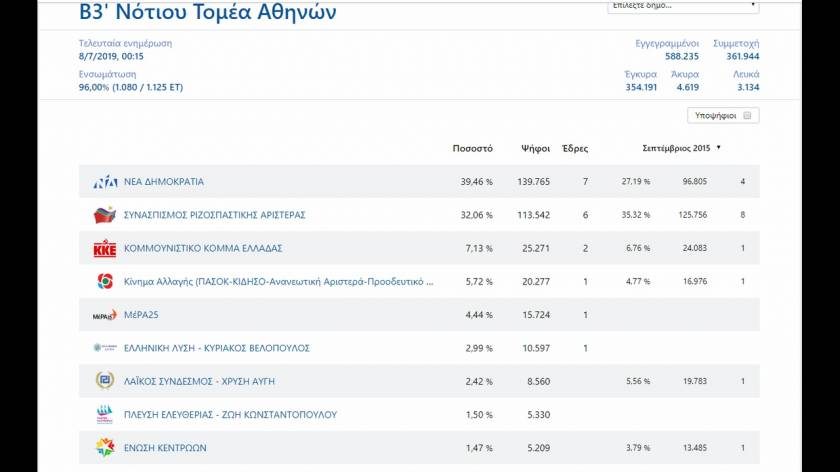Click the Κίνημα Αλλαγής logo icon

click(105, 282)
